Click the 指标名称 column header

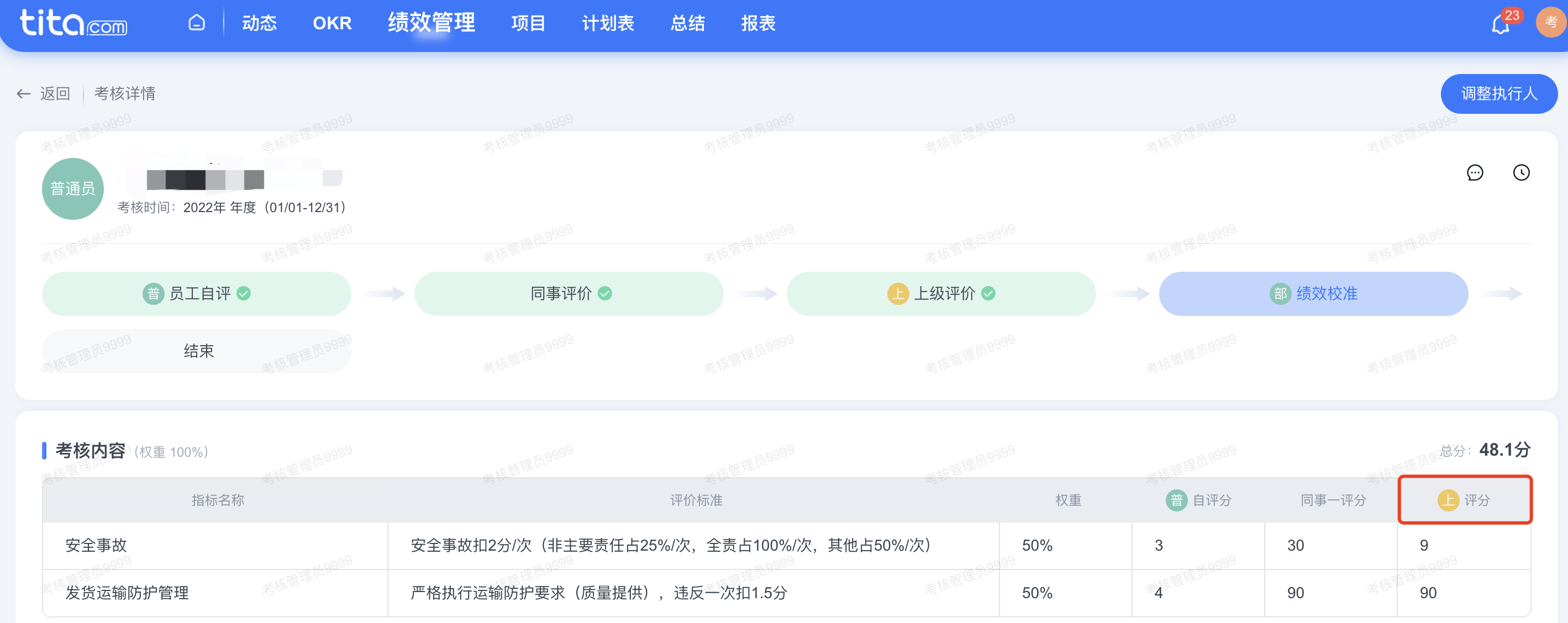click(217, 500)
